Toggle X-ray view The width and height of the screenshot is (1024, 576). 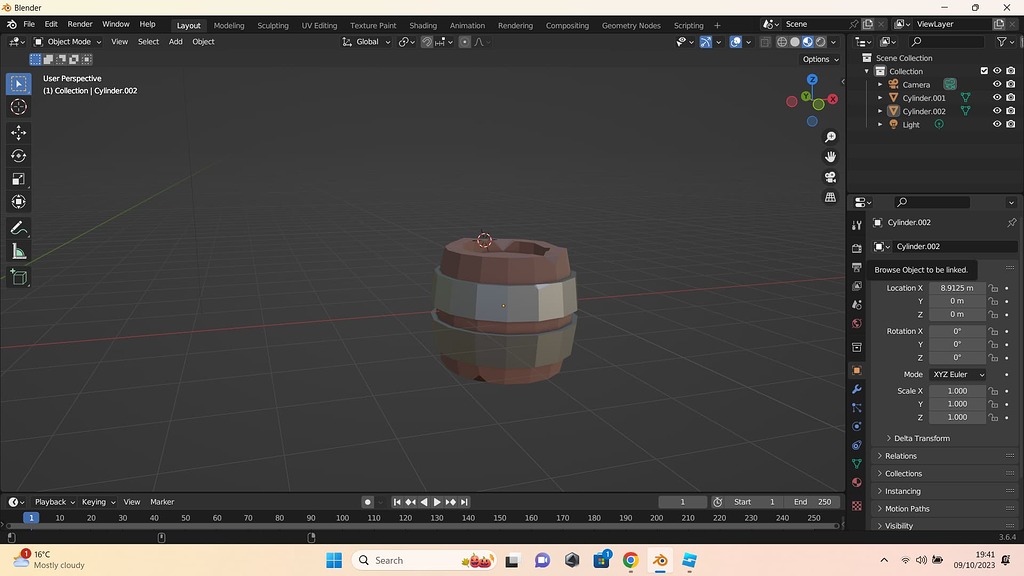765,42
